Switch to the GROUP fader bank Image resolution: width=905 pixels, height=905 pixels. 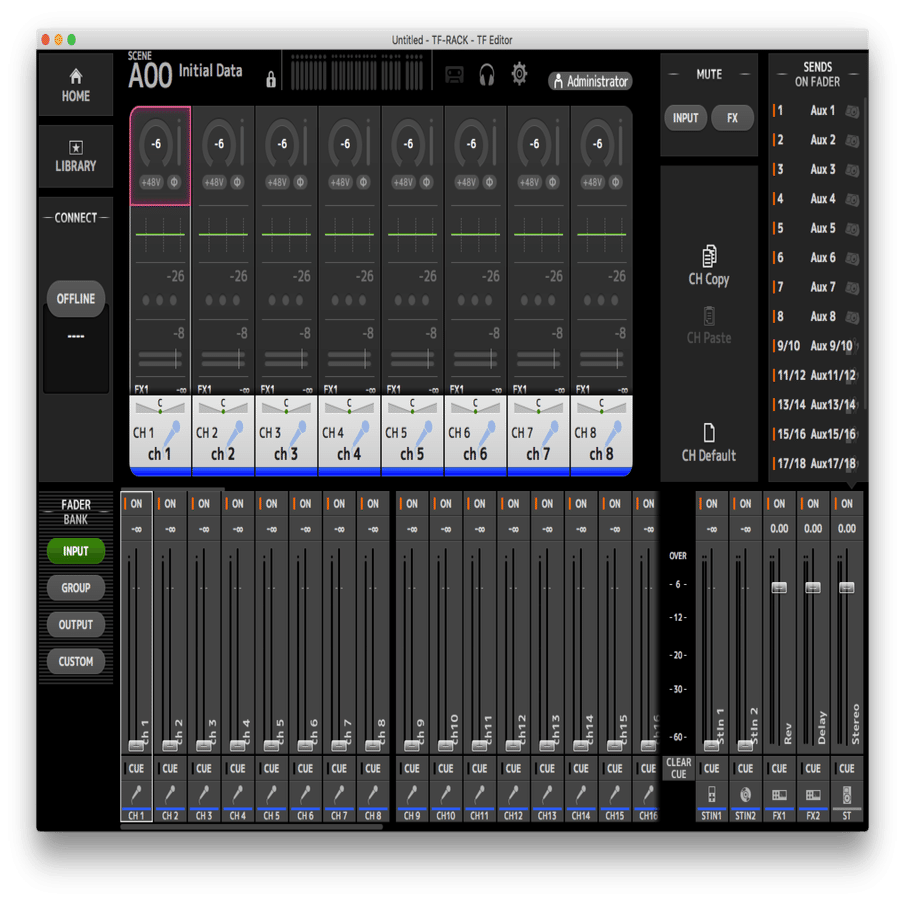[76, 587]
